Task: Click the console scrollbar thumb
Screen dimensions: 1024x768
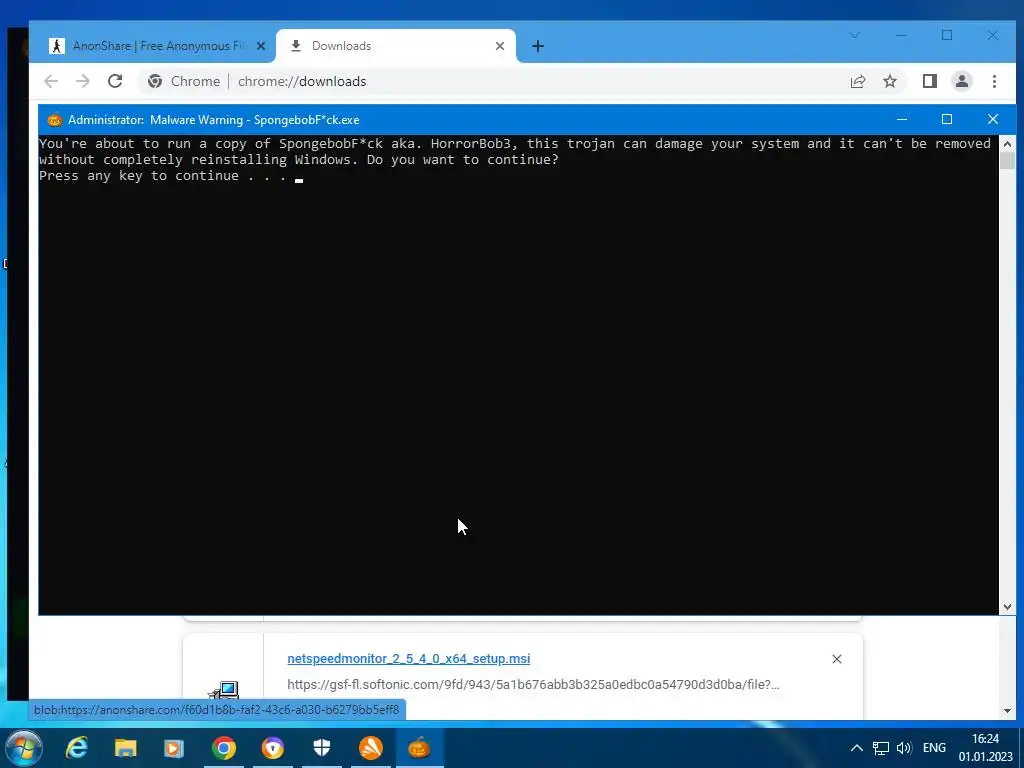Action: click(x=1007, y=161)
